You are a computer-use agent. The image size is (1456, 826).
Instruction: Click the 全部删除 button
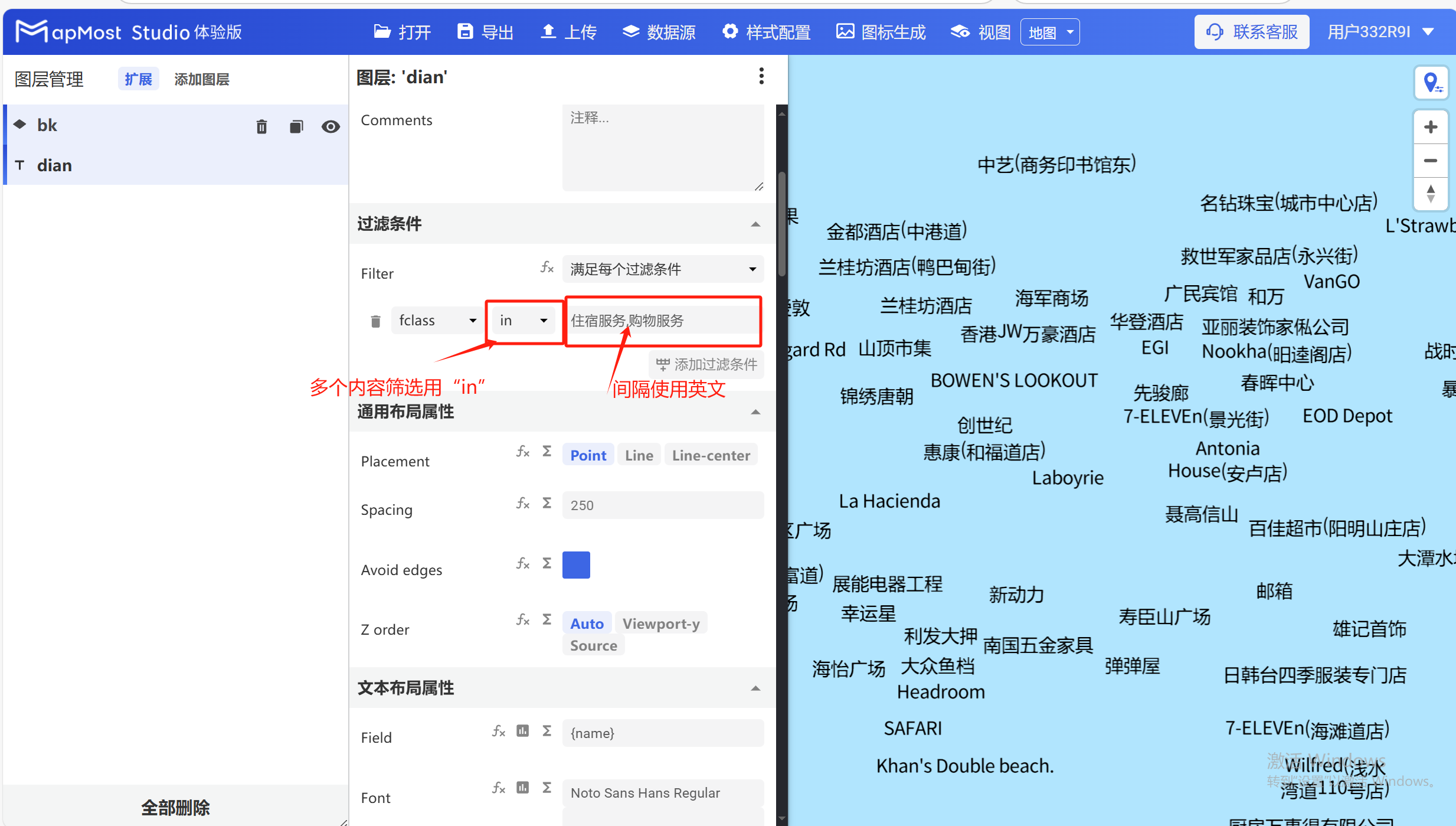175,807
